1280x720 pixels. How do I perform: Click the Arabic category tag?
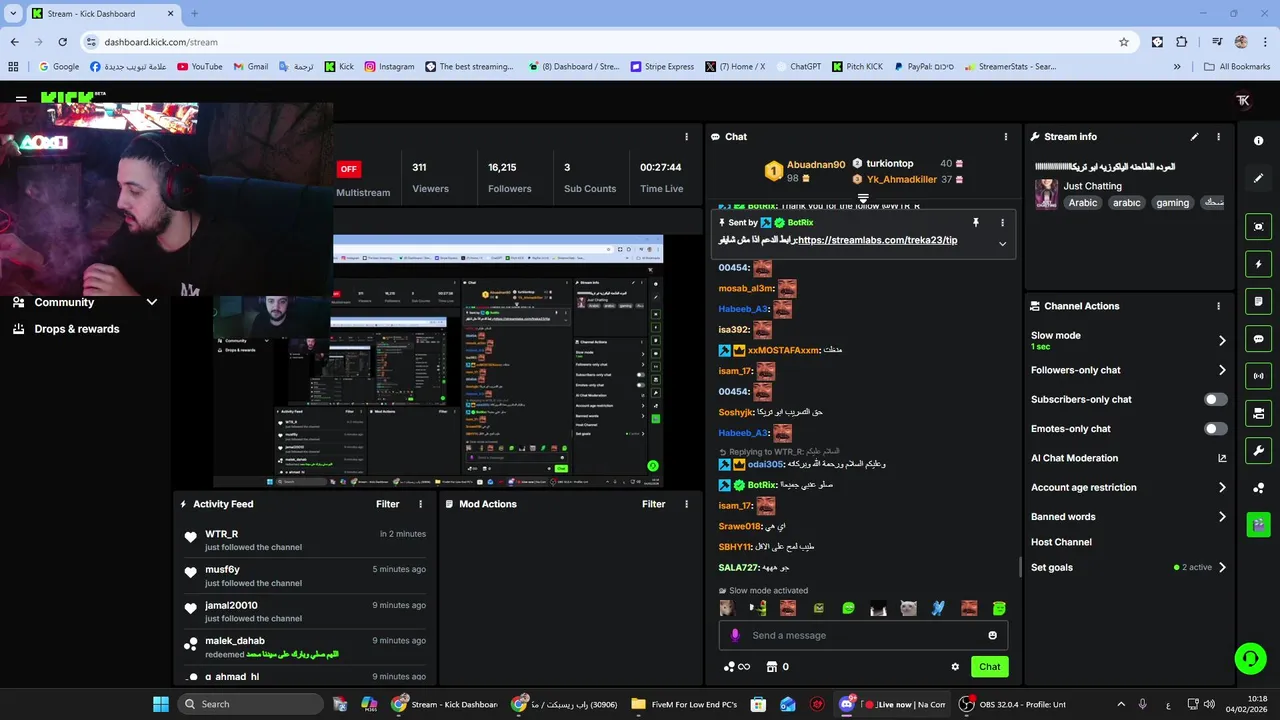1083,203
